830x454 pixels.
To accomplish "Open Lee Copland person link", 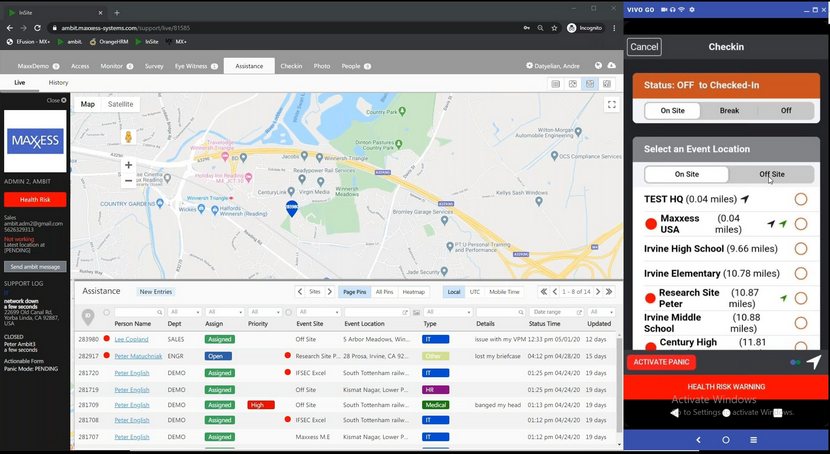I will click(131, 339).
